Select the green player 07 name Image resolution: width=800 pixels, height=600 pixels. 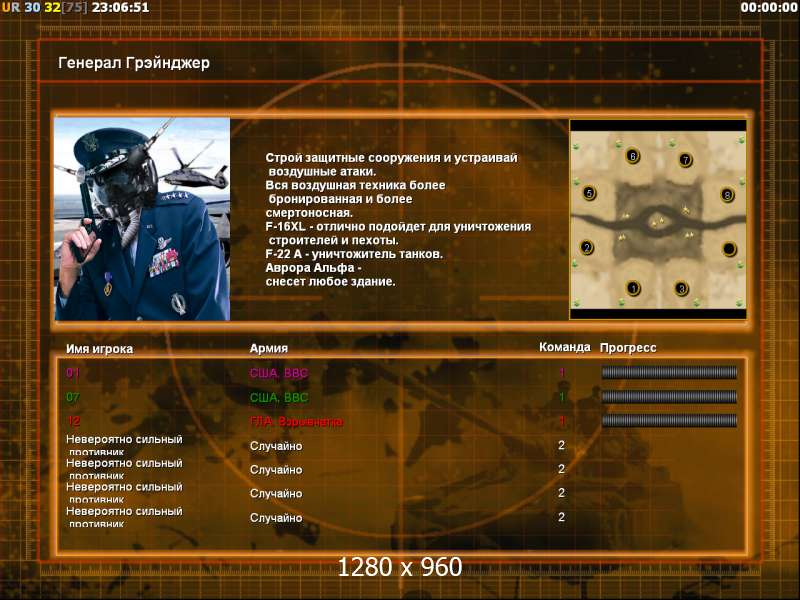[x=73, y=396]
